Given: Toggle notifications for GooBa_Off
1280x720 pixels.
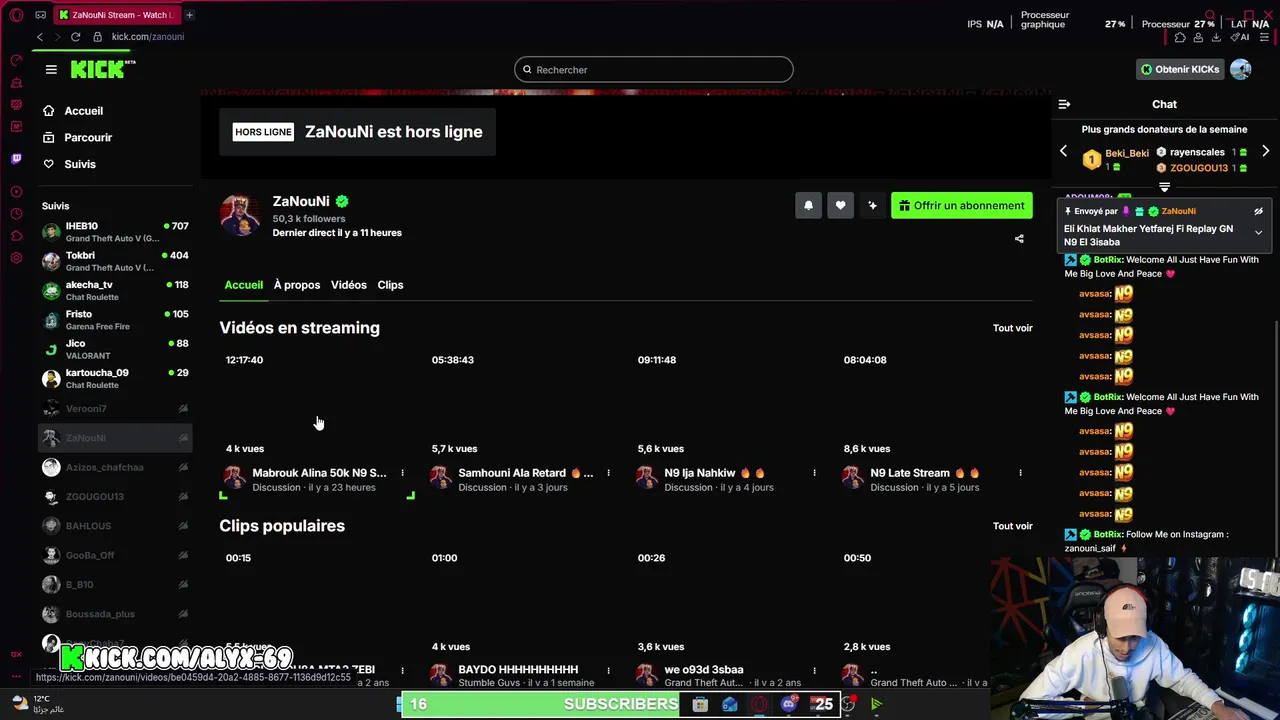Looking at the screenshot, I should (x=183, y=555).
